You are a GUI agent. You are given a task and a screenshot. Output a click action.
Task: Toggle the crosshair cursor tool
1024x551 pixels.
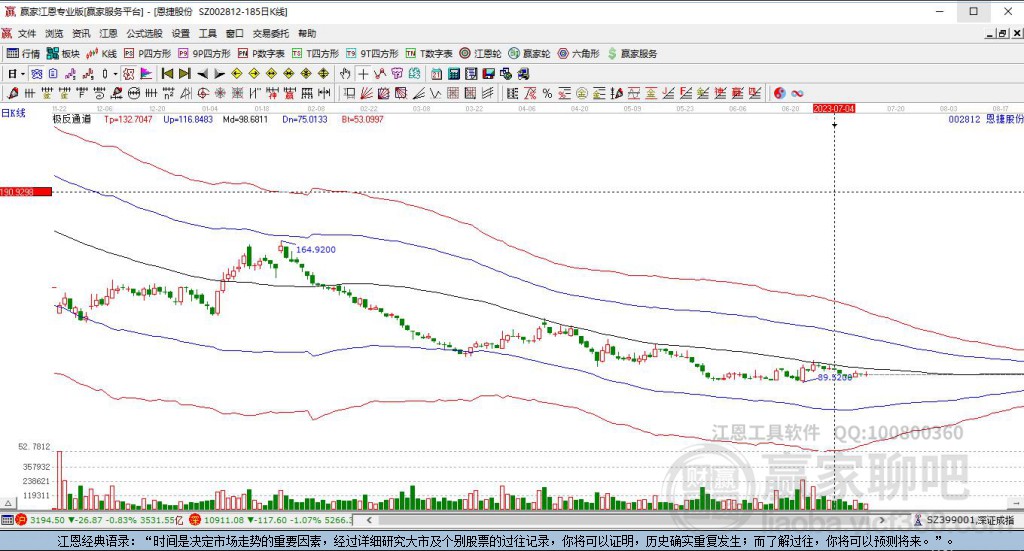point(363,74)
